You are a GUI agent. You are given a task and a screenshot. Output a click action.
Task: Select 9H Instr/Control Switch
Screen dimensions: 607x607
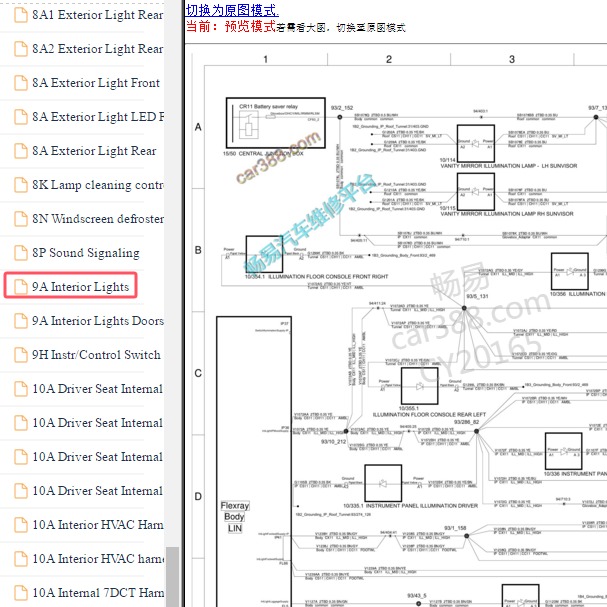[x=96, y=355]
